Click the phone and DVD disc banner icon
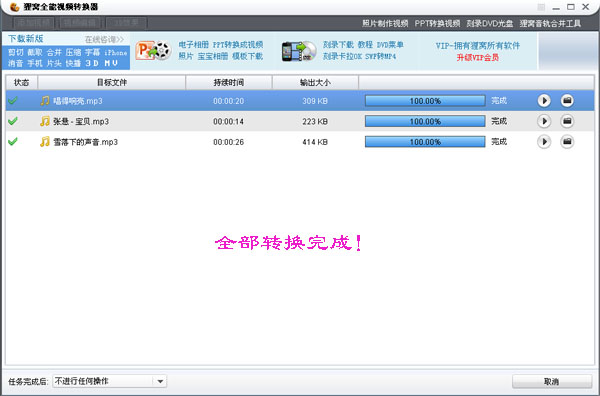The image size is (600, 396). coord(299,51)
